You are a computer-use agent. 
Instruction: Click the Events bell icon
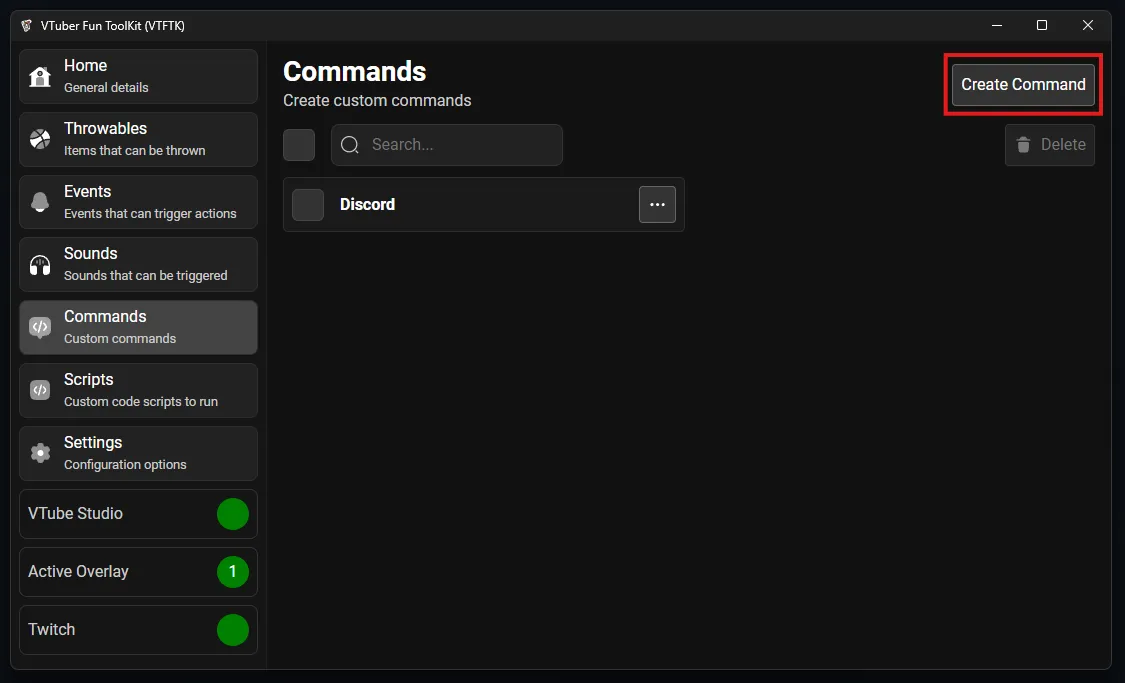pyautogui.click(x=40, y=202)
